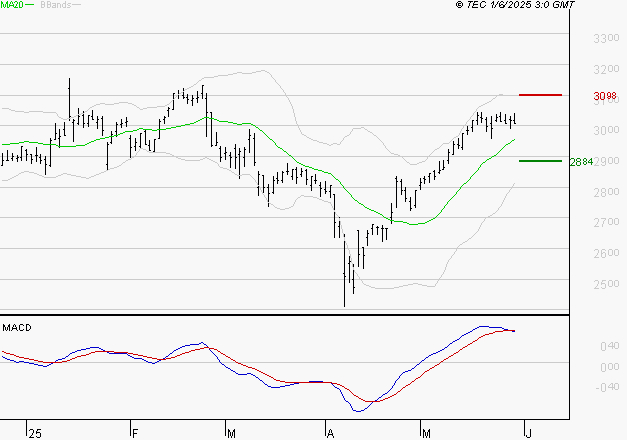Click the A month time axis label
Screen dimensions: 627x440
(330, 434)
